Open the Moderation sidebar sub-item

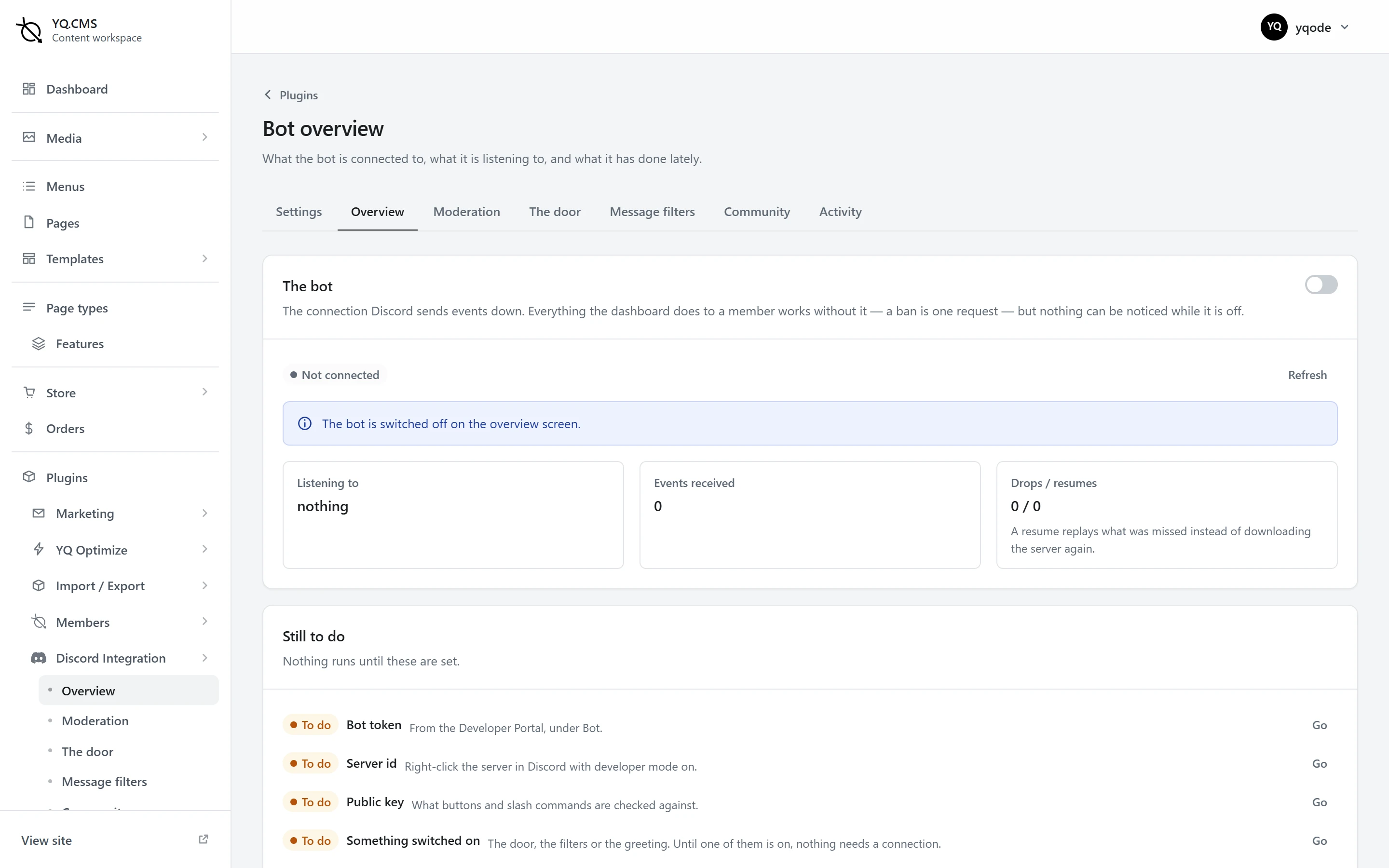(x=129, y=721)
